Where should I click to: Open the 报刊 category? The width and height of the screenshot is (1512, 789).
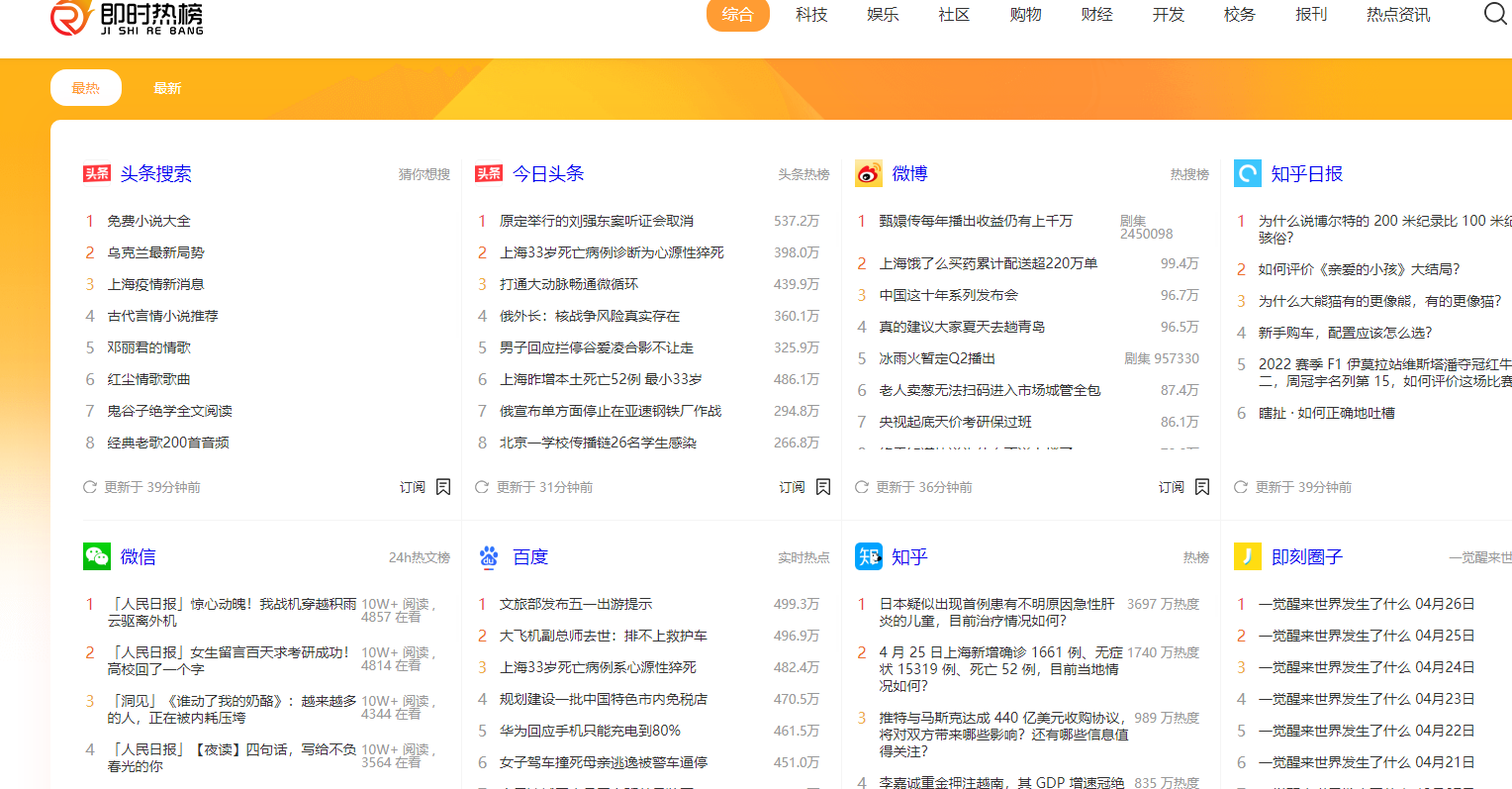click(1311, 14)
